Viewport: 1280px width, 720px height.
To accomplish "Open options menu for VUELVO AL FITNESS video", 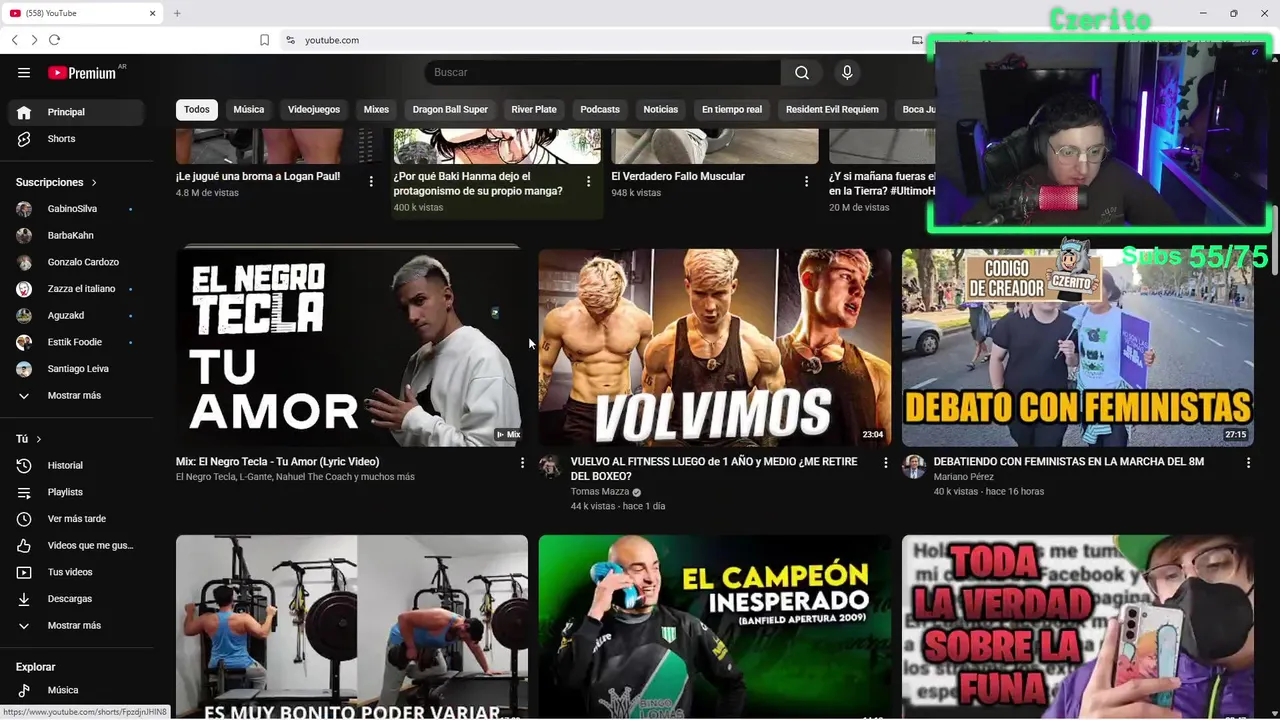I will tap(885, 463).
